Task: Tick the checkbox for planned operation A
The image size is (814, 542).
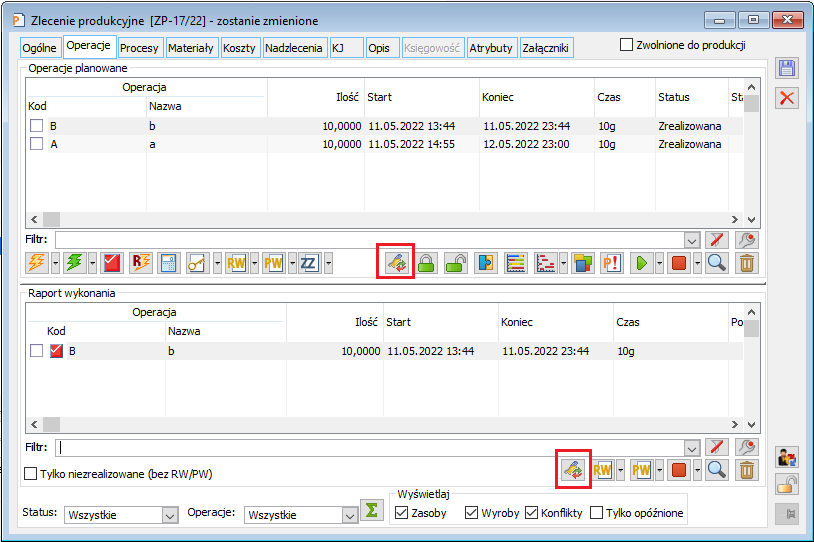Action: (x=36, y=143)
